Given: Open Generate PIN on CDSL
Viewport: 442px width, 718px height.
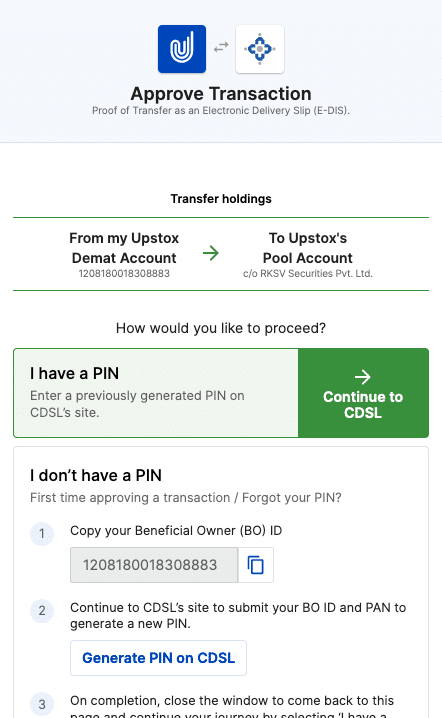Looking at the screenshot, I should click(158, 658).
